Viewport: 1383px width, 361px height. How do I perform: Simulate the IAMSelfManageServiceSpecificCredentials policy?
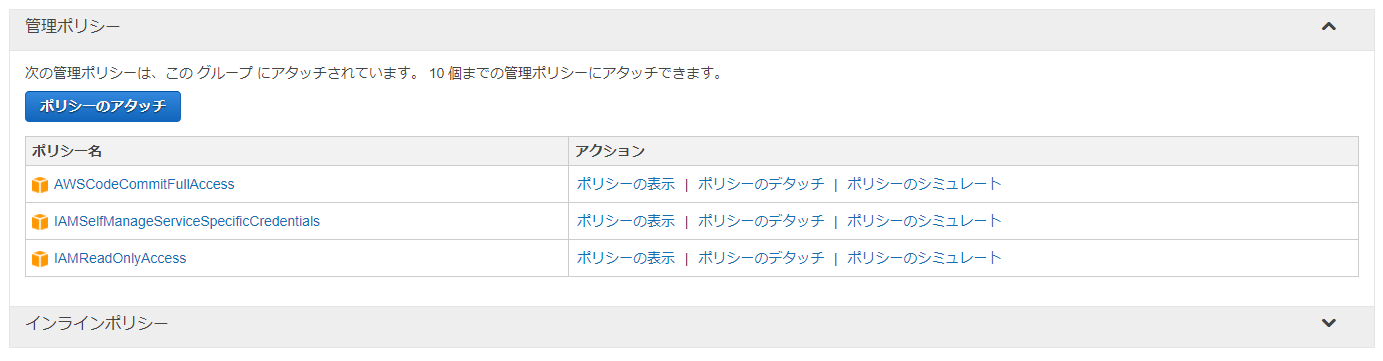click(924, 221)
